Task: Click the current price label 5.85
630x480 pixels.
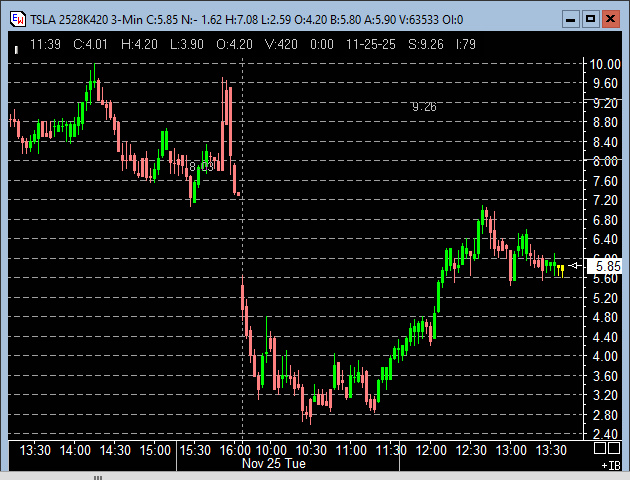Action: pyautogui.click(x=607, y=266)
